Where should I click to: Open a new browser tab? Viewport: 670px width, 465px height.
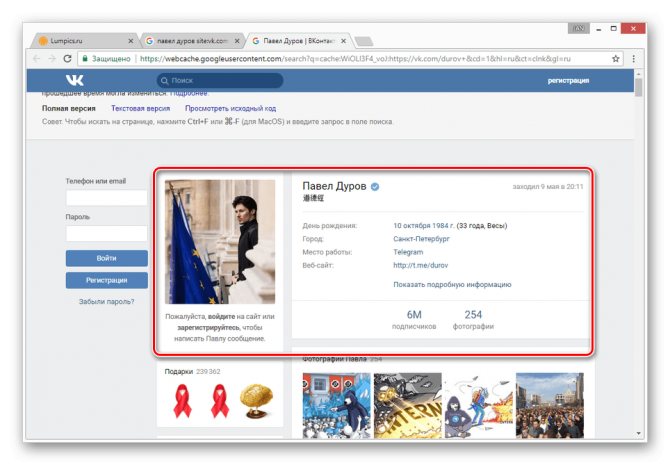pyautogui.click(x=364, y=41)
